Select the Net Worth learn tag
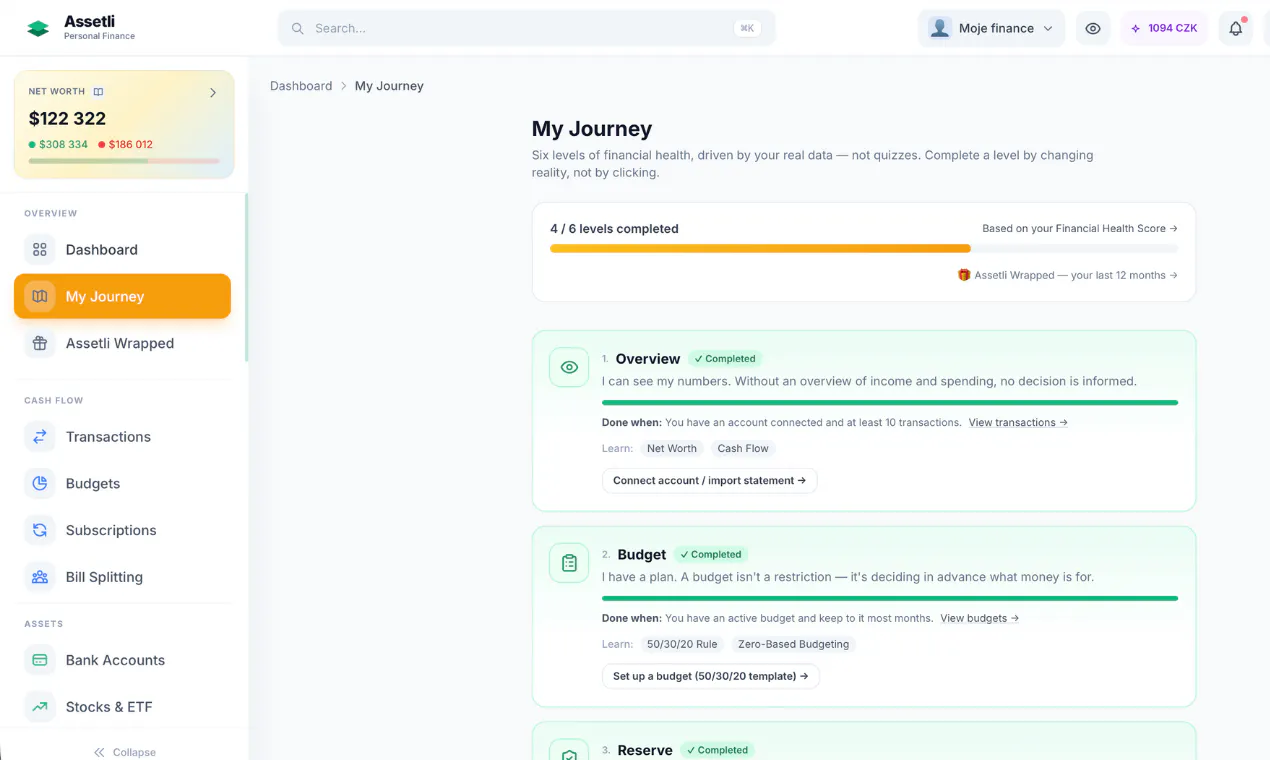 tap(672, 448)
